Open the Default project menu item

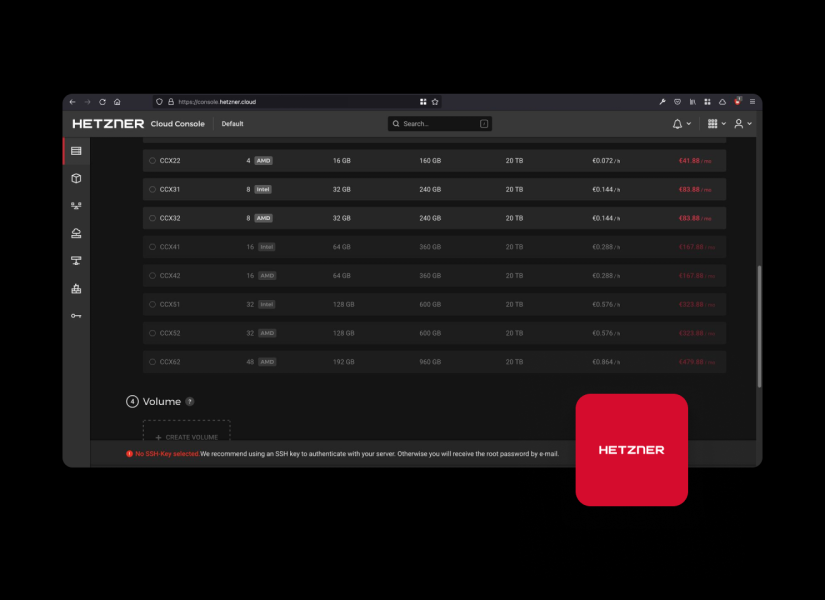coord(232,124)
